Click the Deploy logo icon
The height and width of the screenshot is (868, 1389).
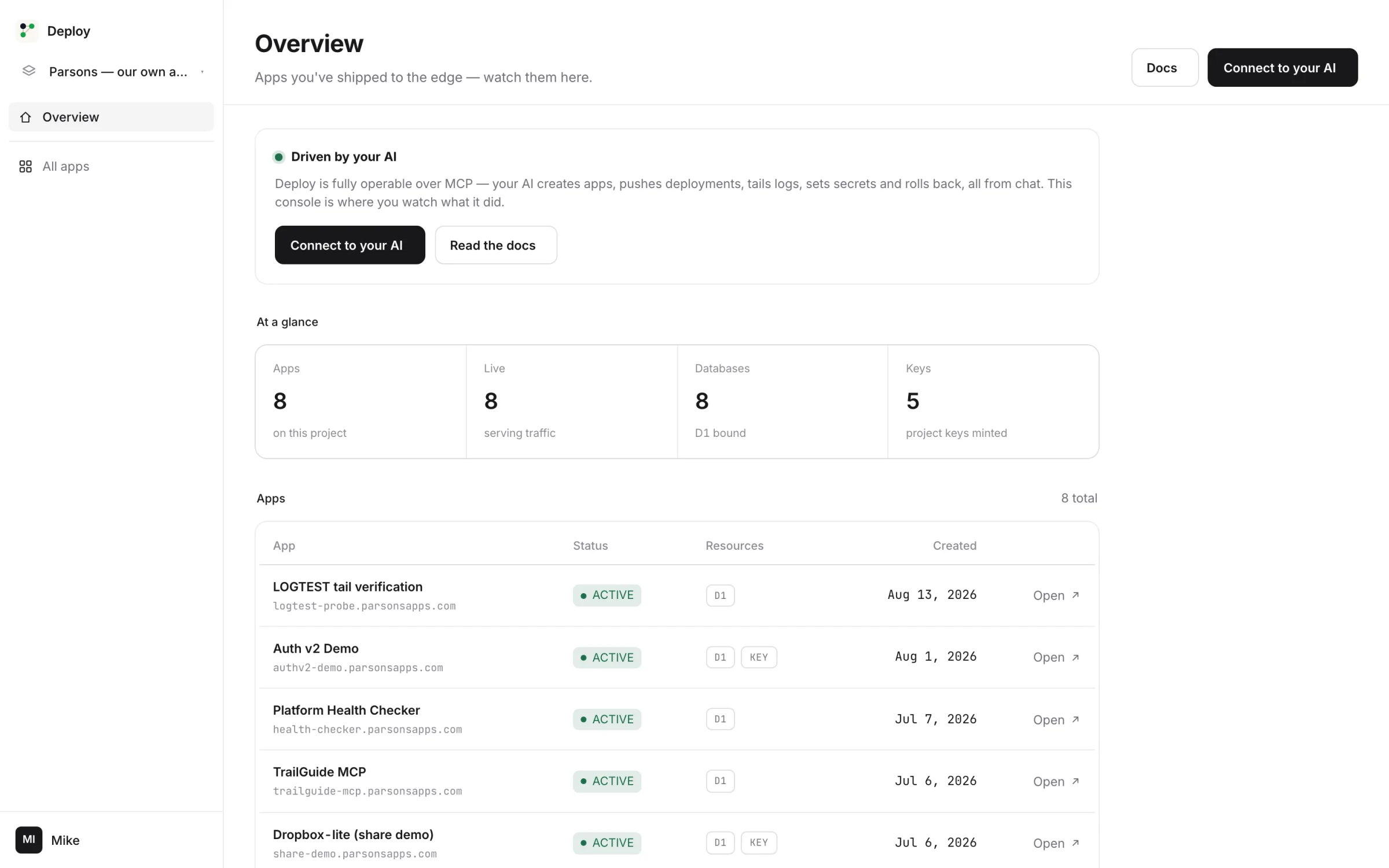point(27,31)
